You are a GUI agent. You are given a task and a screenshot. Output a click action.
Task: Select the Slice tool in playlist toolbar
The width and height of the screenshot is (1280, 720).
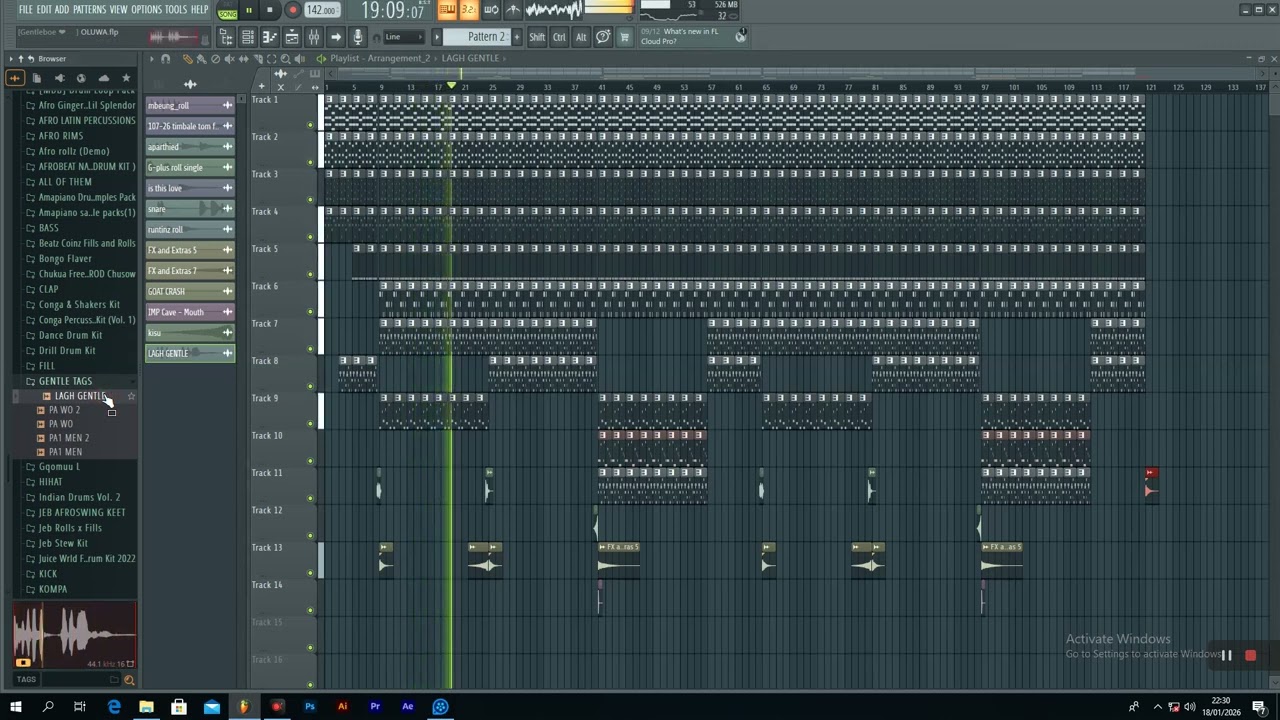point(258,59)
